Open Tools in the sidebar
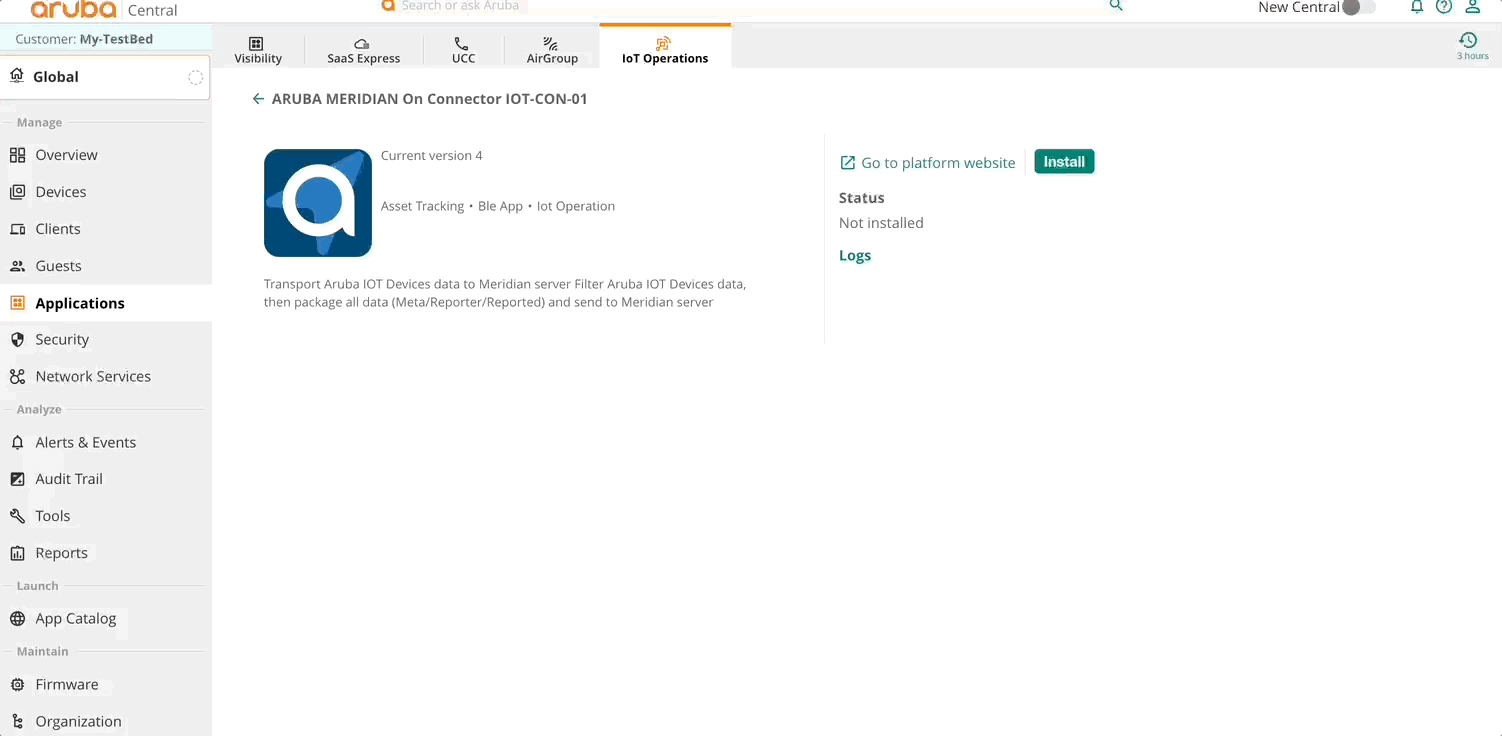1502x736 pixels. (x=106, y=516)
